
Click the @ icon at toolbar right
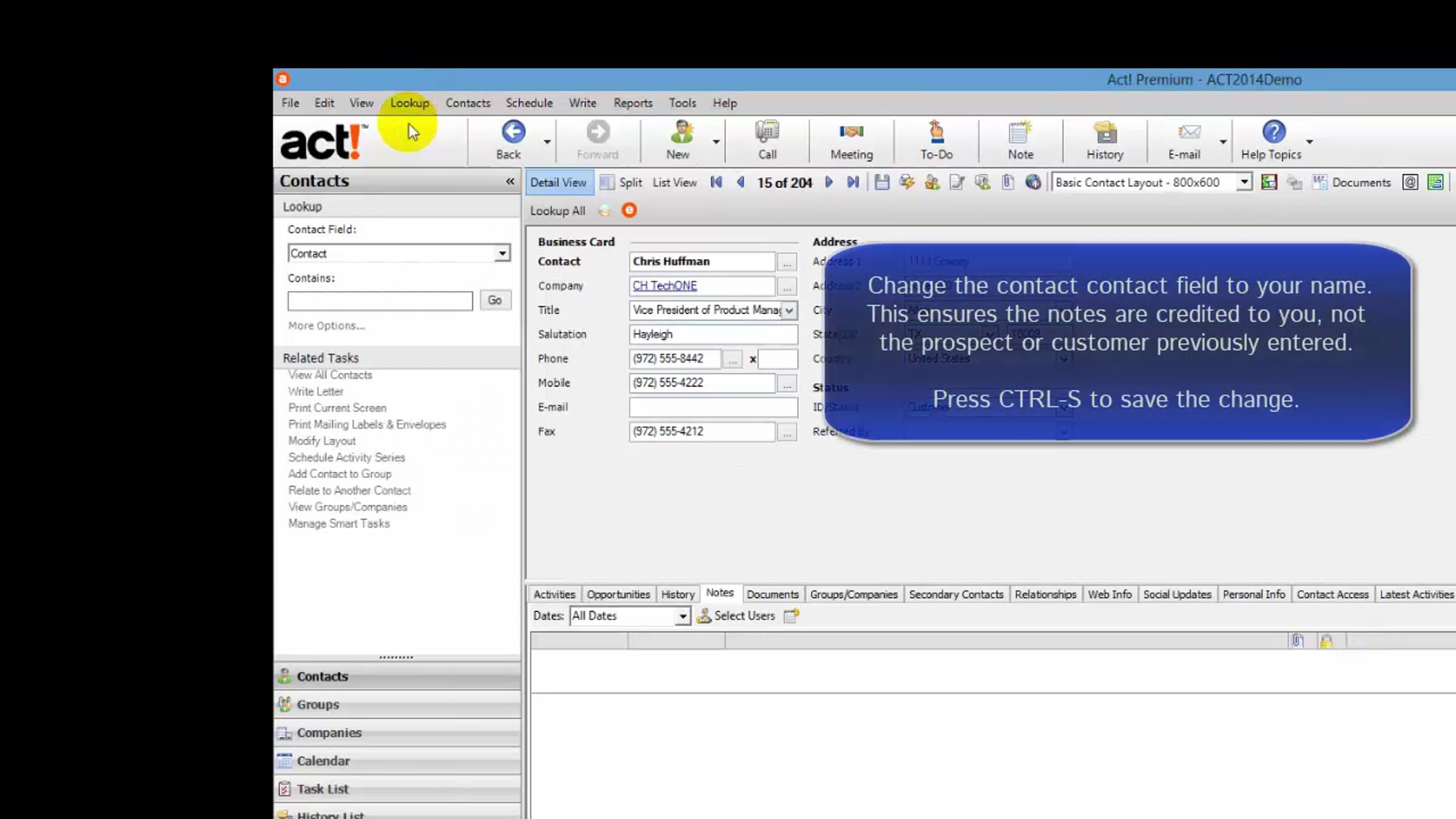(x=1410, y=182)
